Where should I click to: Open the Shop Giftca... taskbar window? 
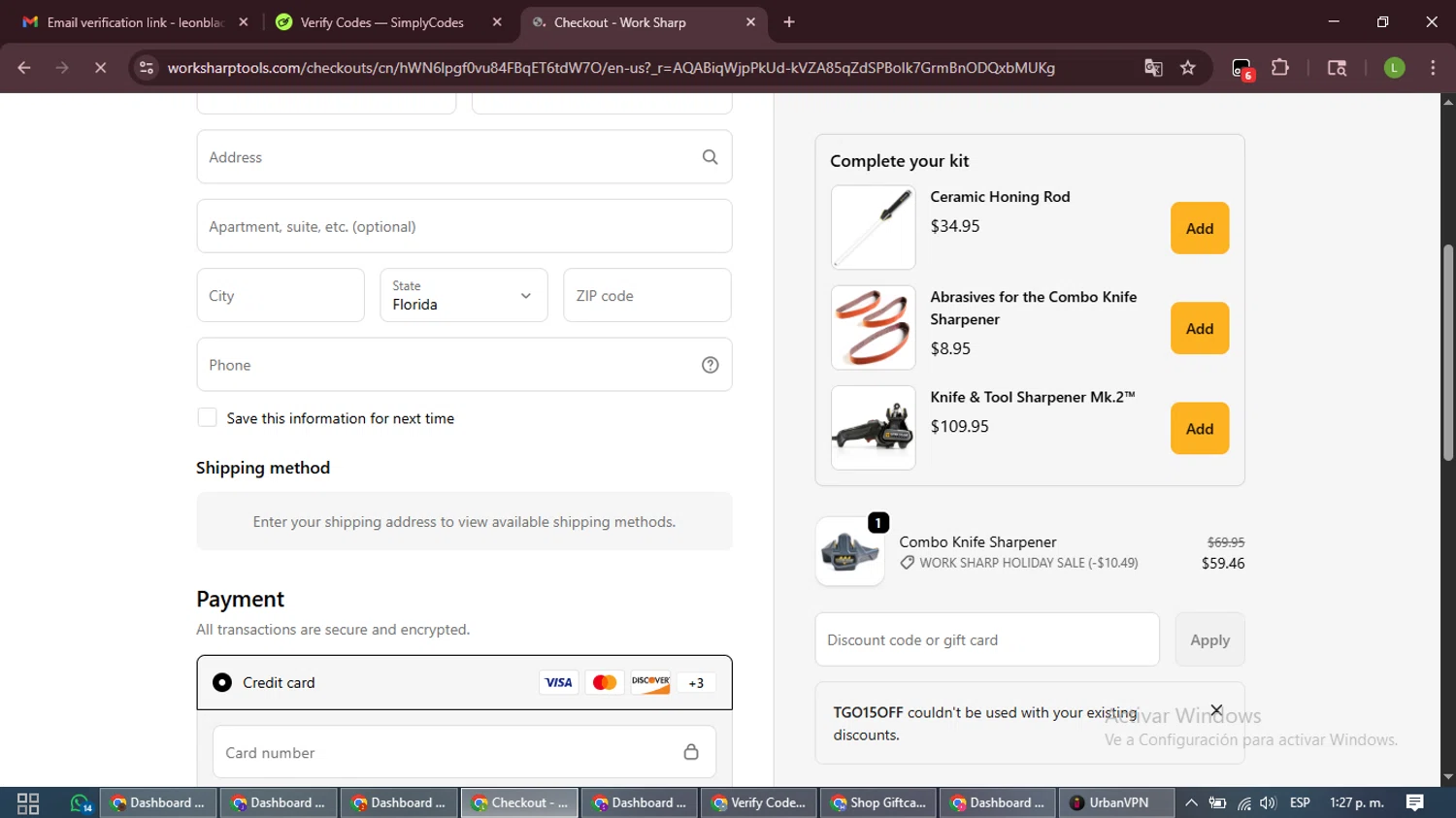tap(880, 802)
